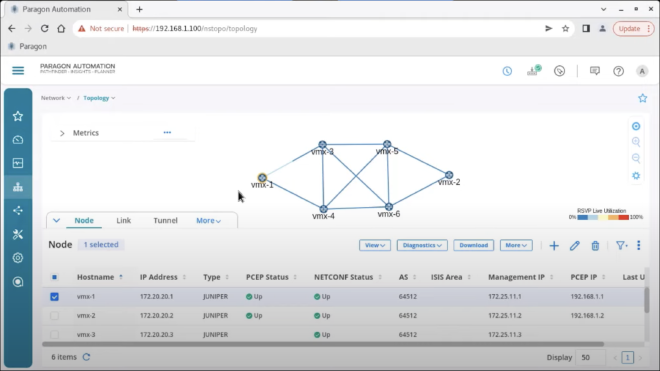Viewport: 660px width, 371px height.
Task: Open the bottom circular sidebar icon
Action: 18,282
